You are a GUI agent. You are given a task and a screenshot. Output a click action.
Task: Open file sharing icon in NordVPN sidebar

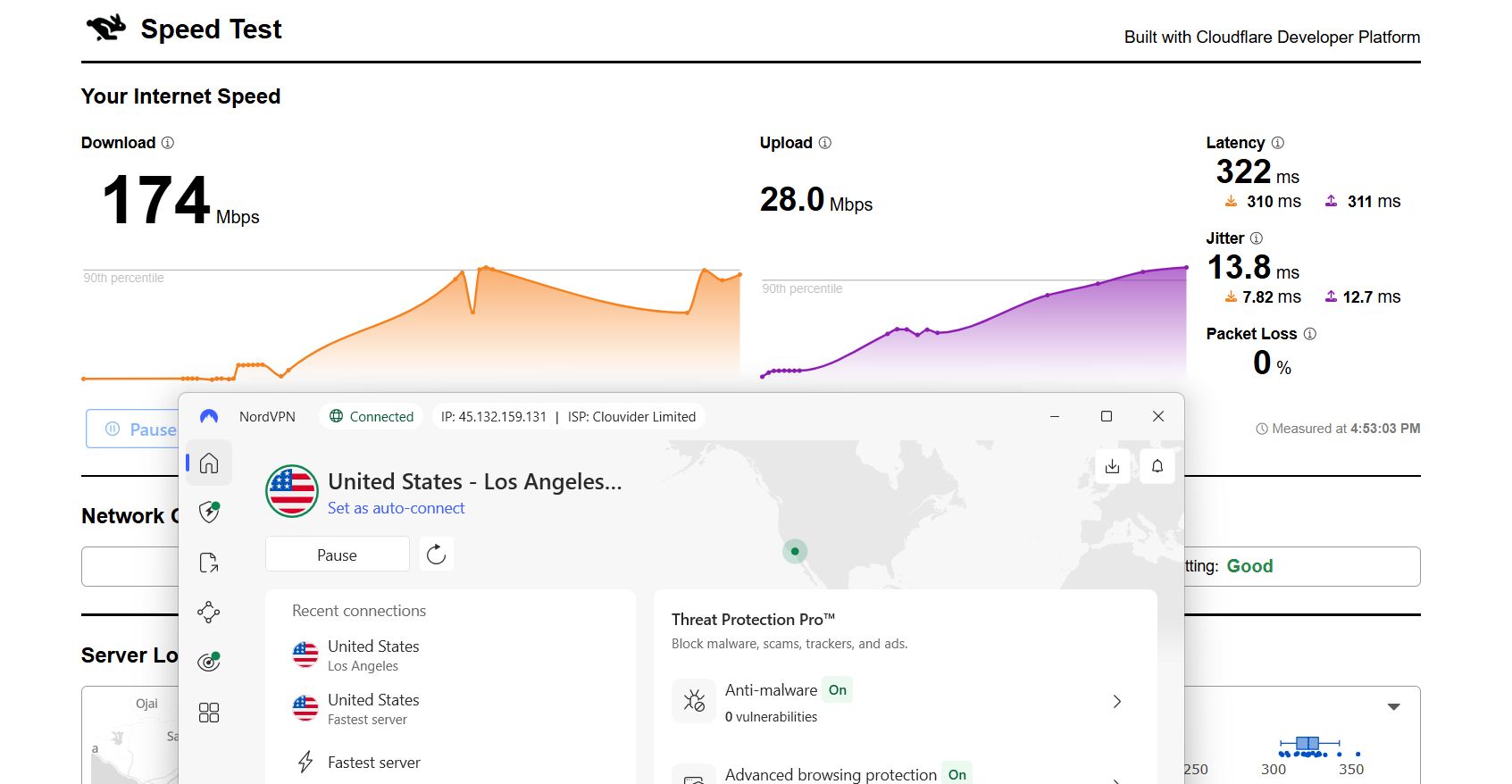click(x=209, y=563)
